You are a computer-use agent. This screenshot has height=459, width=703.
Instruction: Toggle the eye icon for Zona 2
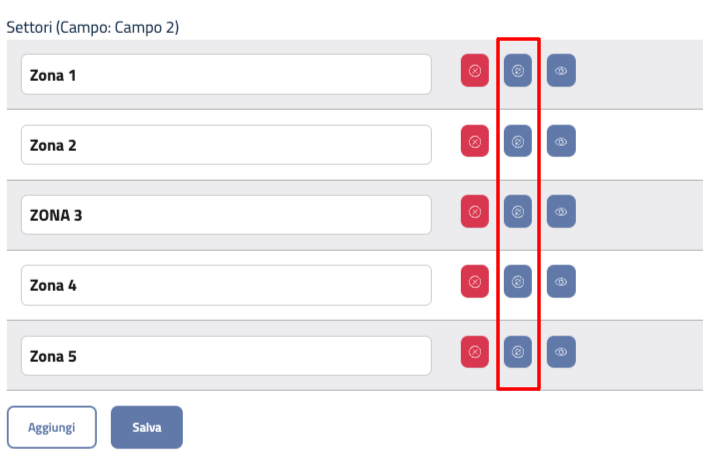tap(561, 141)
